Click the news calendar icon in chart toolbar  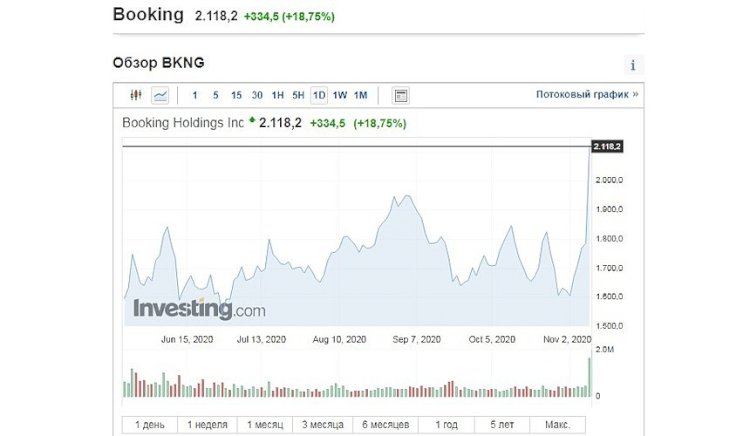[401, 96]
